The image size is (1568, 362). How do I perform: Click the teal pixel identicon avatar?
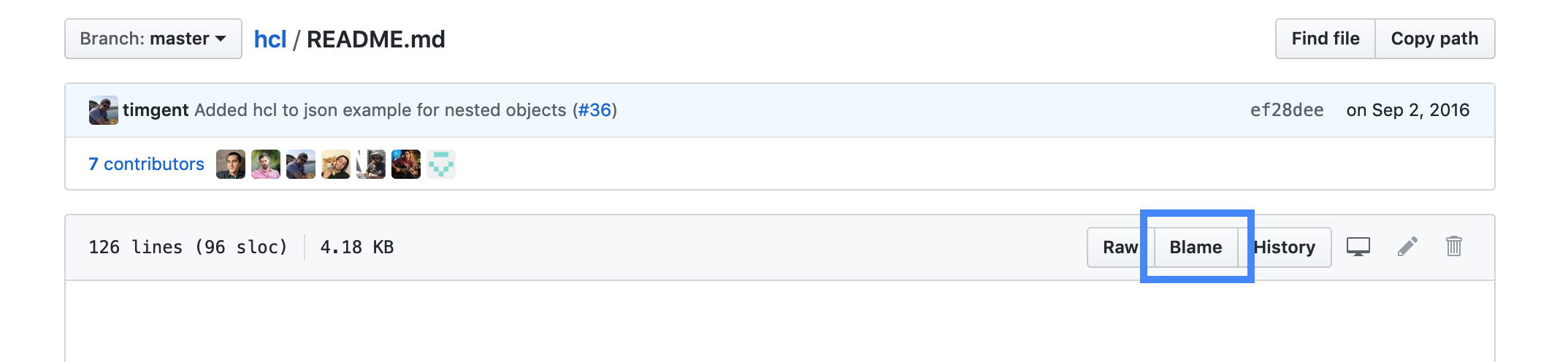(441, 164)
